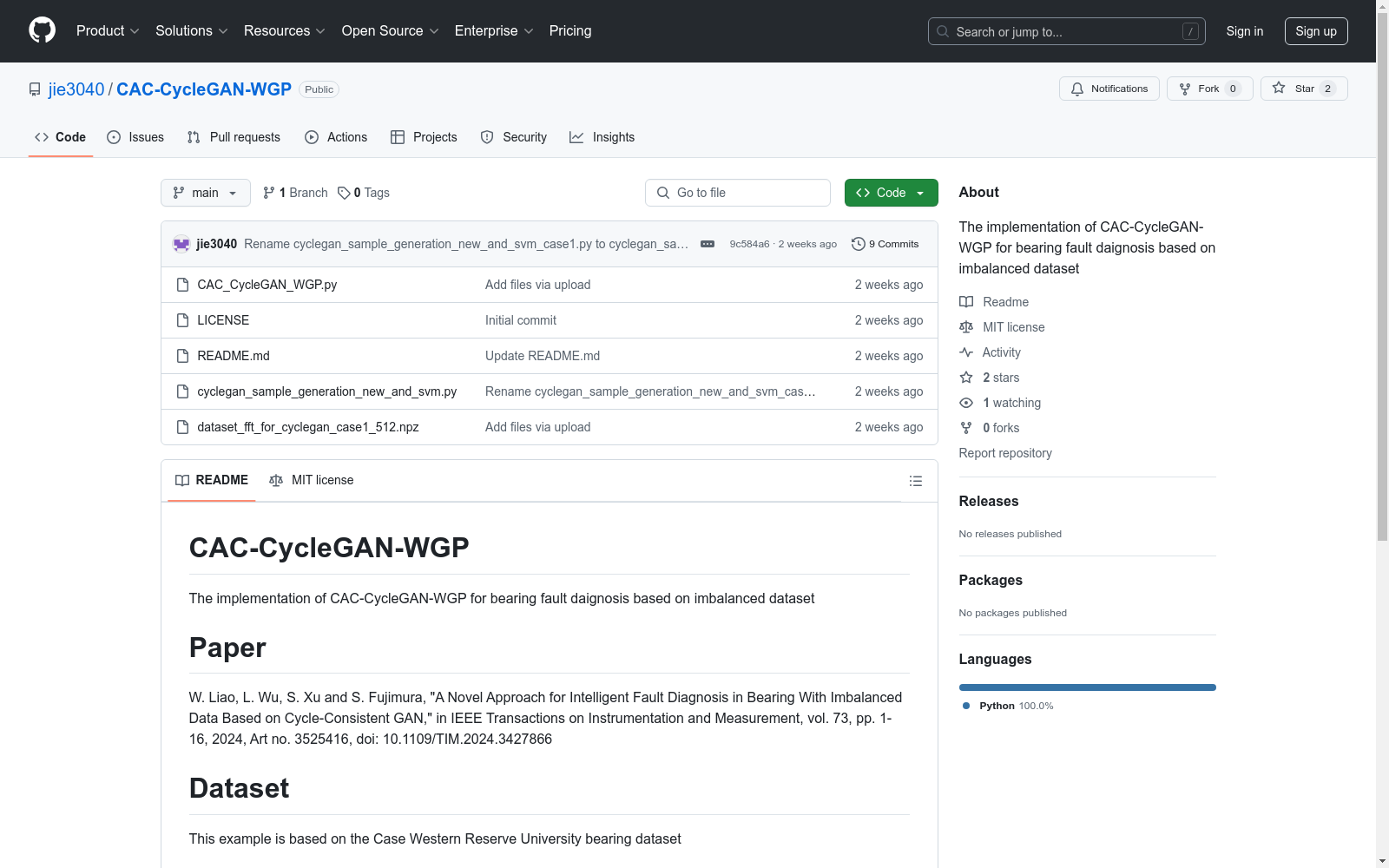Switch to the Issues tab
1389x868 pixels.
pyautogui.click(x=135, y=137)
